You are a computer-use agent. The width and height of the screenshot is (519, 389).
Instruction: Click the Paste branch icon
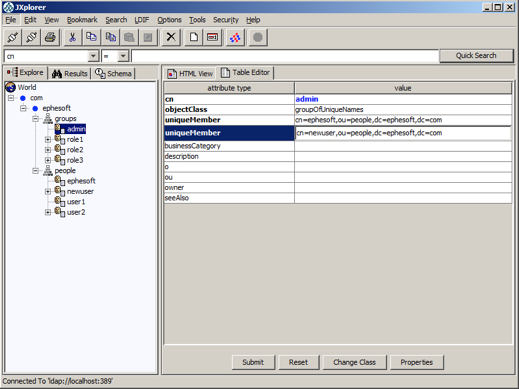(x=110, y=37)
